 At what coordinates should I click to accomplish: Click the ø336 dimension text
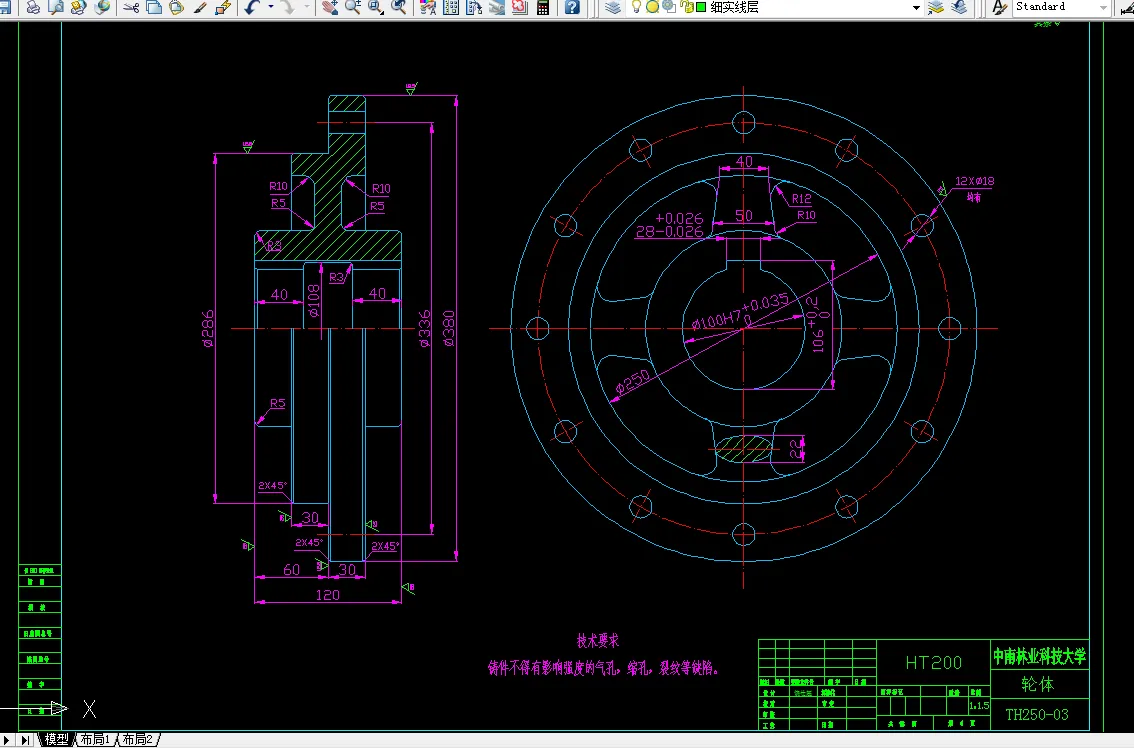[425, 328]
